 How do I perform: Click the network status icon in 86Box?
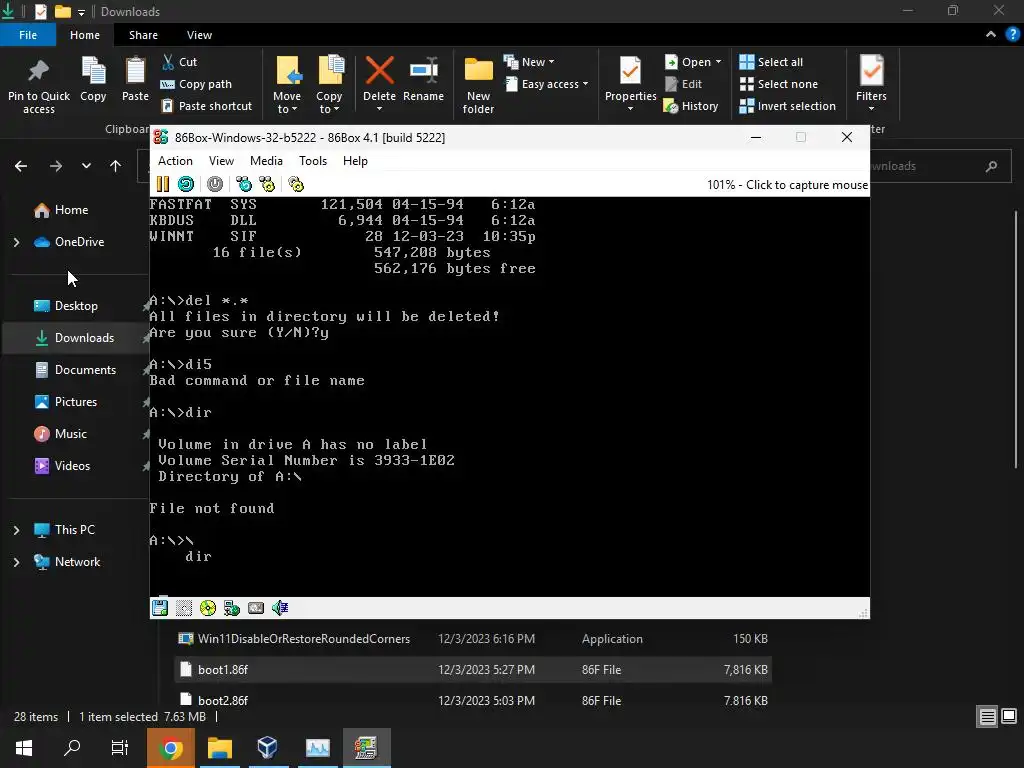(232, 608)
